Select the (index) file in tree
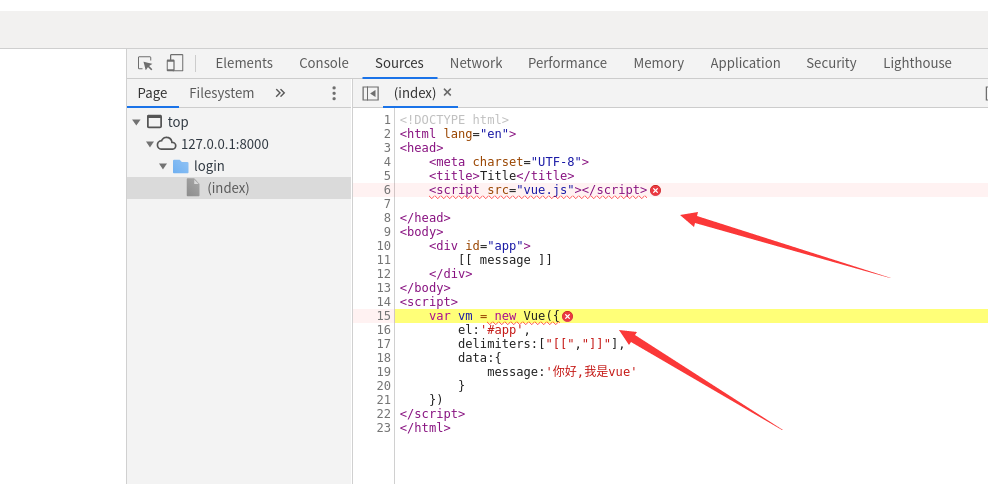The height and width of the screenshot is (484, 988). tap(228, 188)
